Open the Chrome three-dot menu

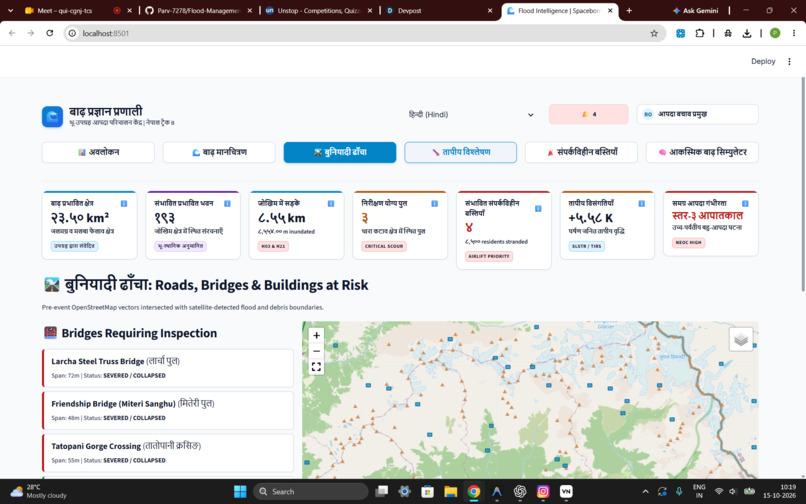tap(794, 33)
